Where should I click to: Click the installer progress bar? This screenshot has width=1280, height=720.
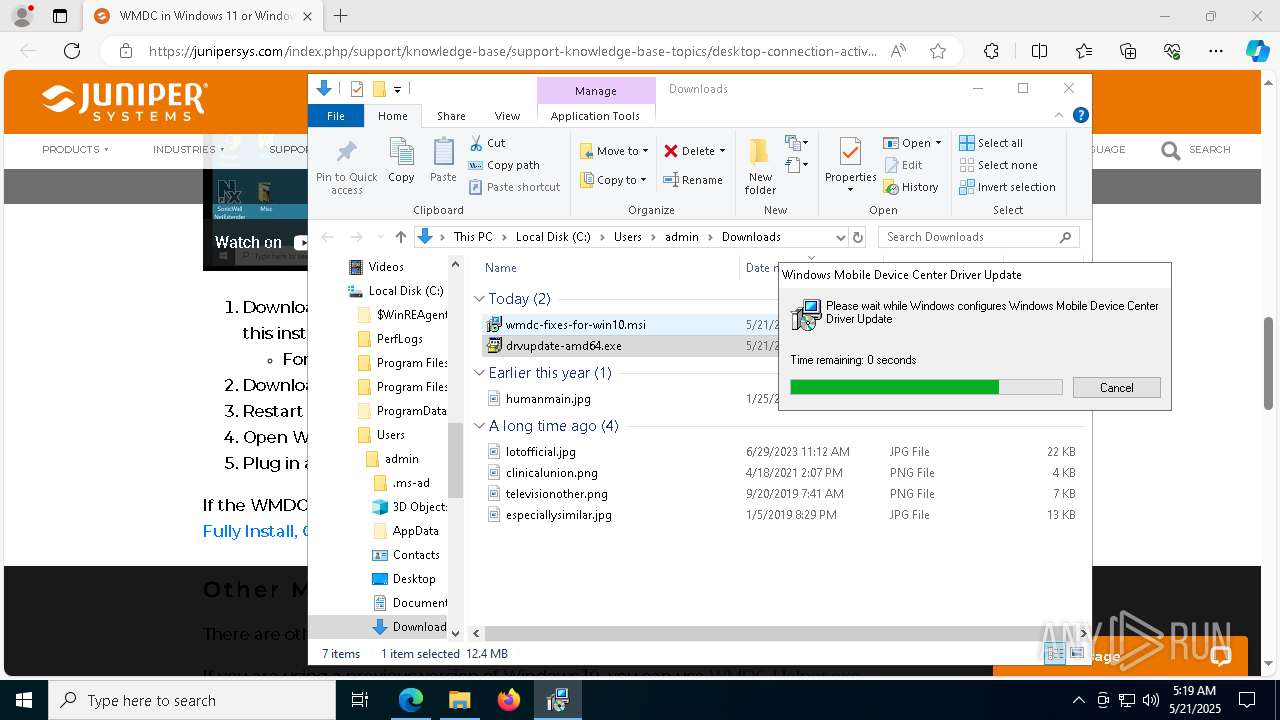pos(926,387)
